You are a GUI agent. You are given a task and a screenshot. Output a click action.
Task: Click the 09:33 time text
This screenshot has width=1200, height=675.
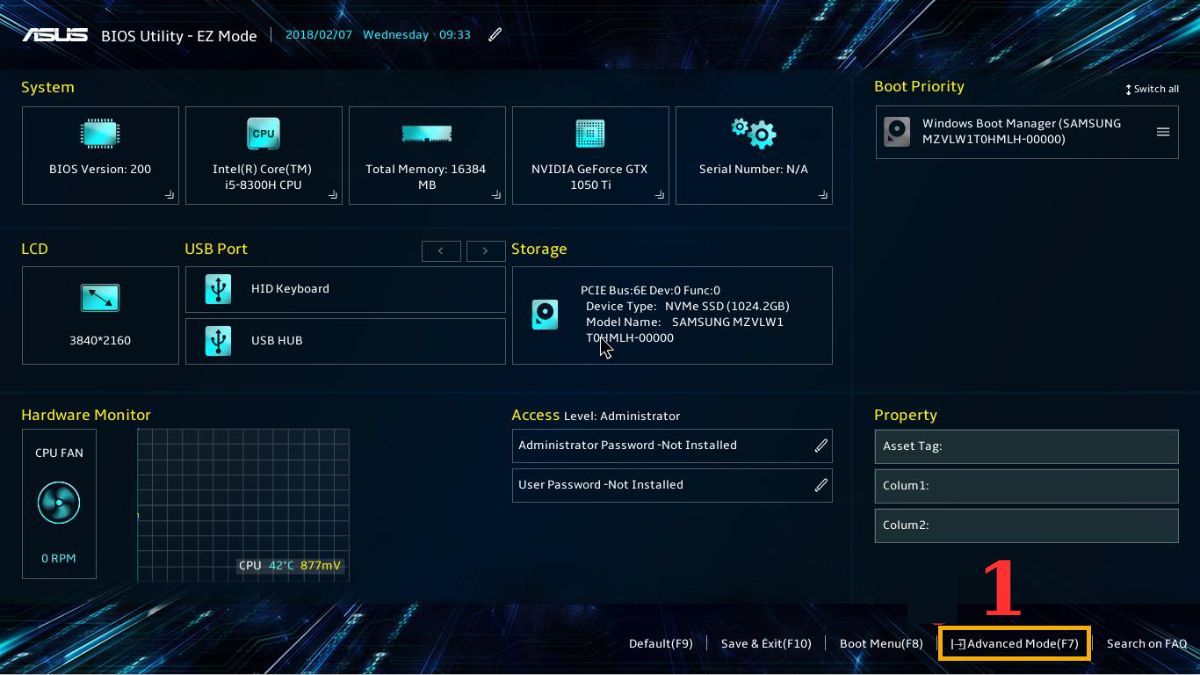pyautogui.click(x=454, y=35)
